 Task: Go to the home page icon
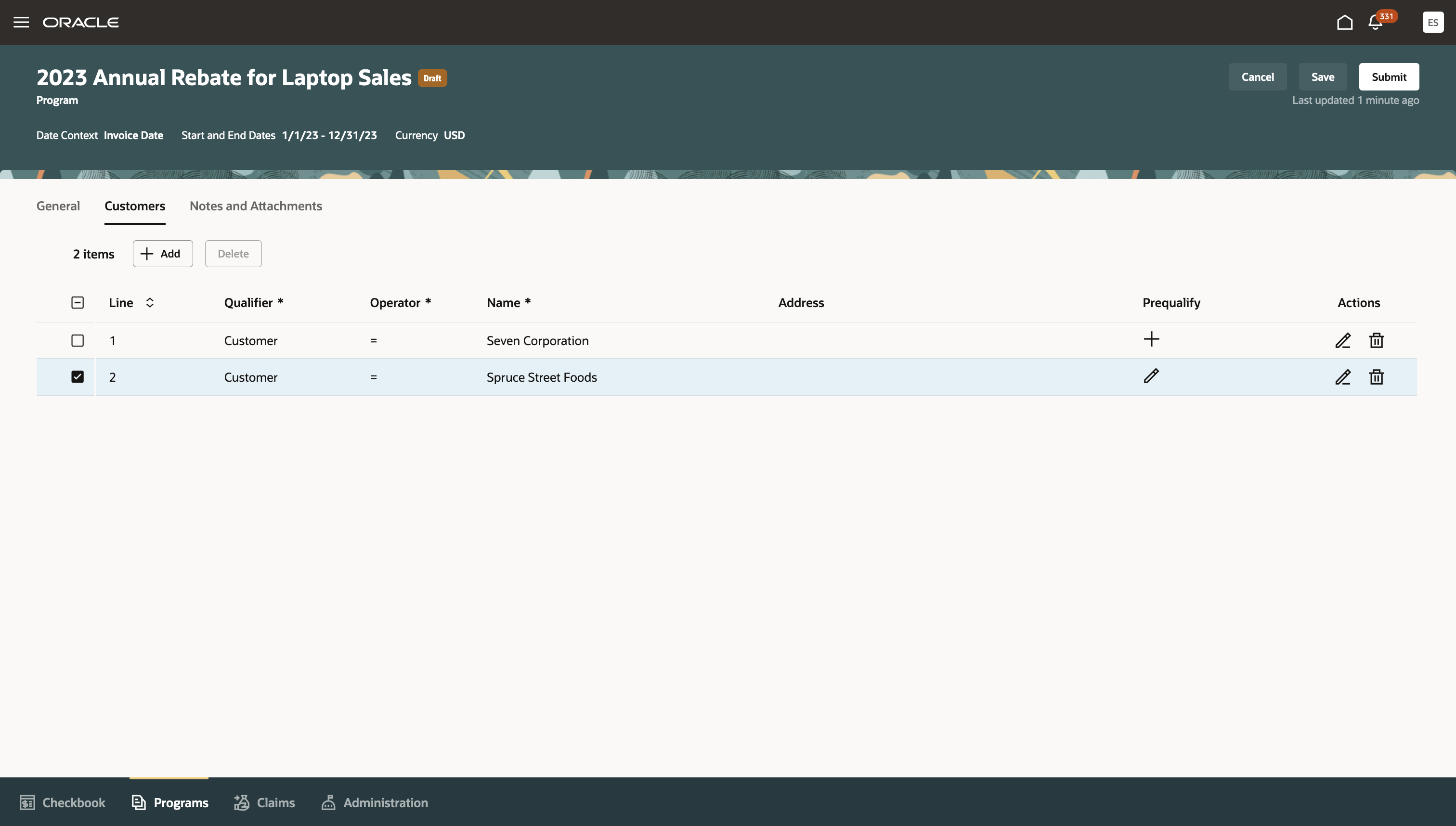1344,22
